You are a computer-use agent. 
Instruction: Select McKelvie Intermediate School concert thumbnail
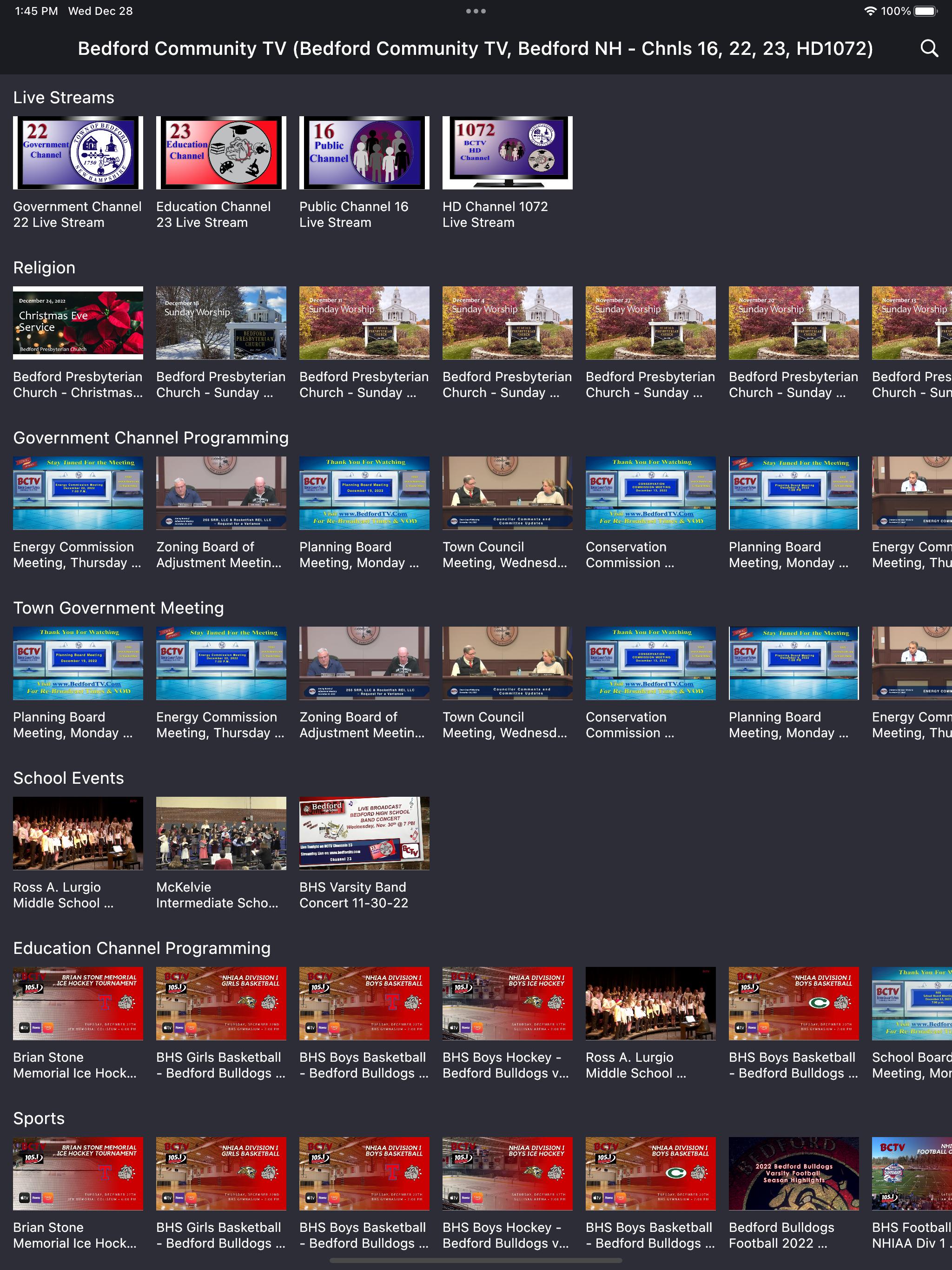tap(221, 833)
